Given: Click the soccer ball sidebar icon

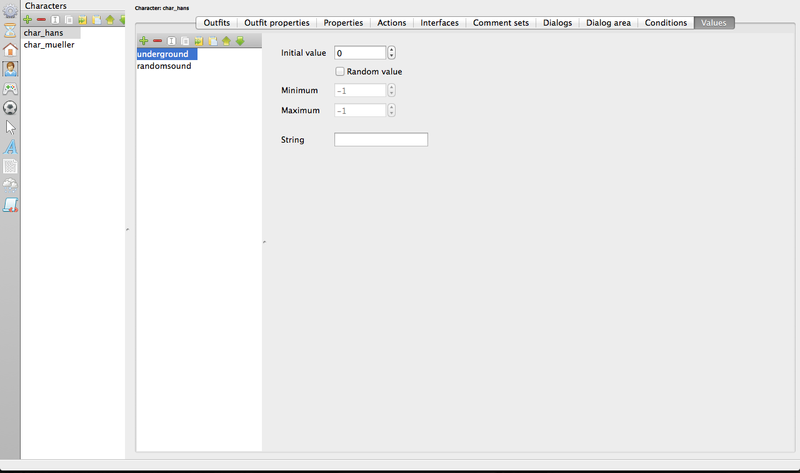Looking at the screenshot, I should tap(11, 108).
